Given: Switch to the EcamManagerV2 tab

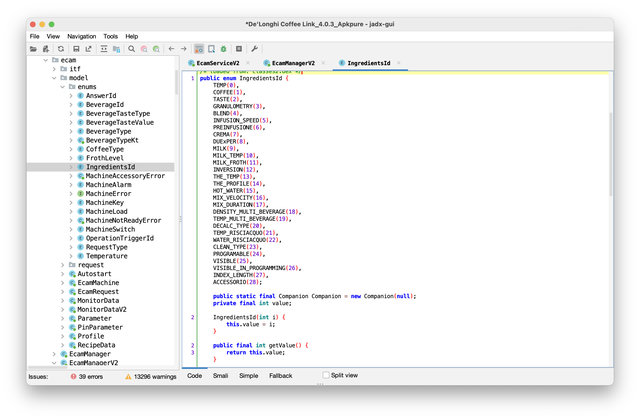Looking at the screenshot, I should click(x=293, y=63).
